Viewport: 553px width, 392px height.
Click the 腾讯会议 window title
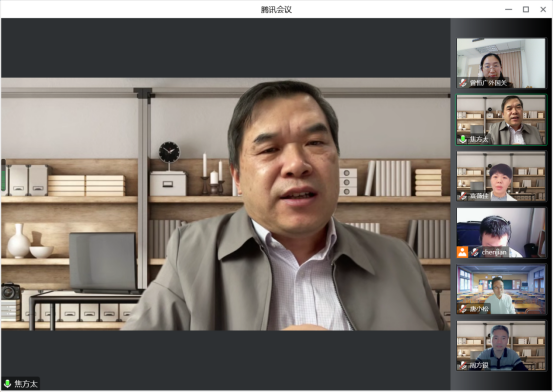pyautogui.click(x=276, y=10)
